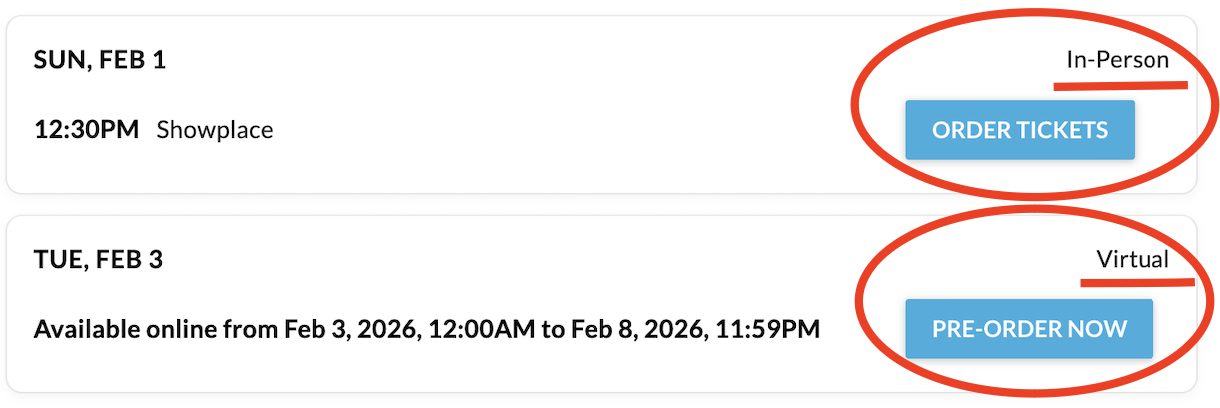Click the ORDER TICKETS button
This screenshot has width=1220, height=408.
(x=1019, y=130)
